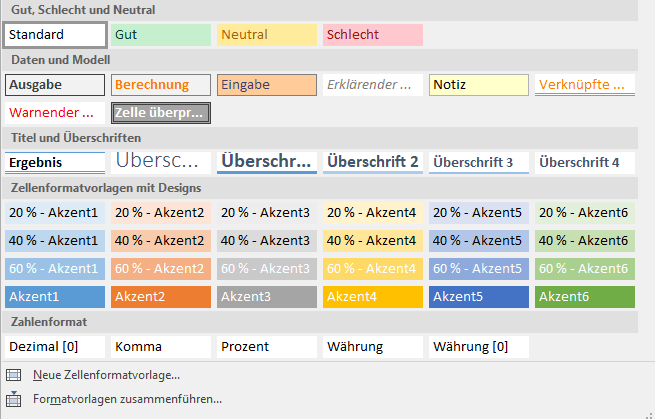Select the Neutral style swatch

click(267, 35)
